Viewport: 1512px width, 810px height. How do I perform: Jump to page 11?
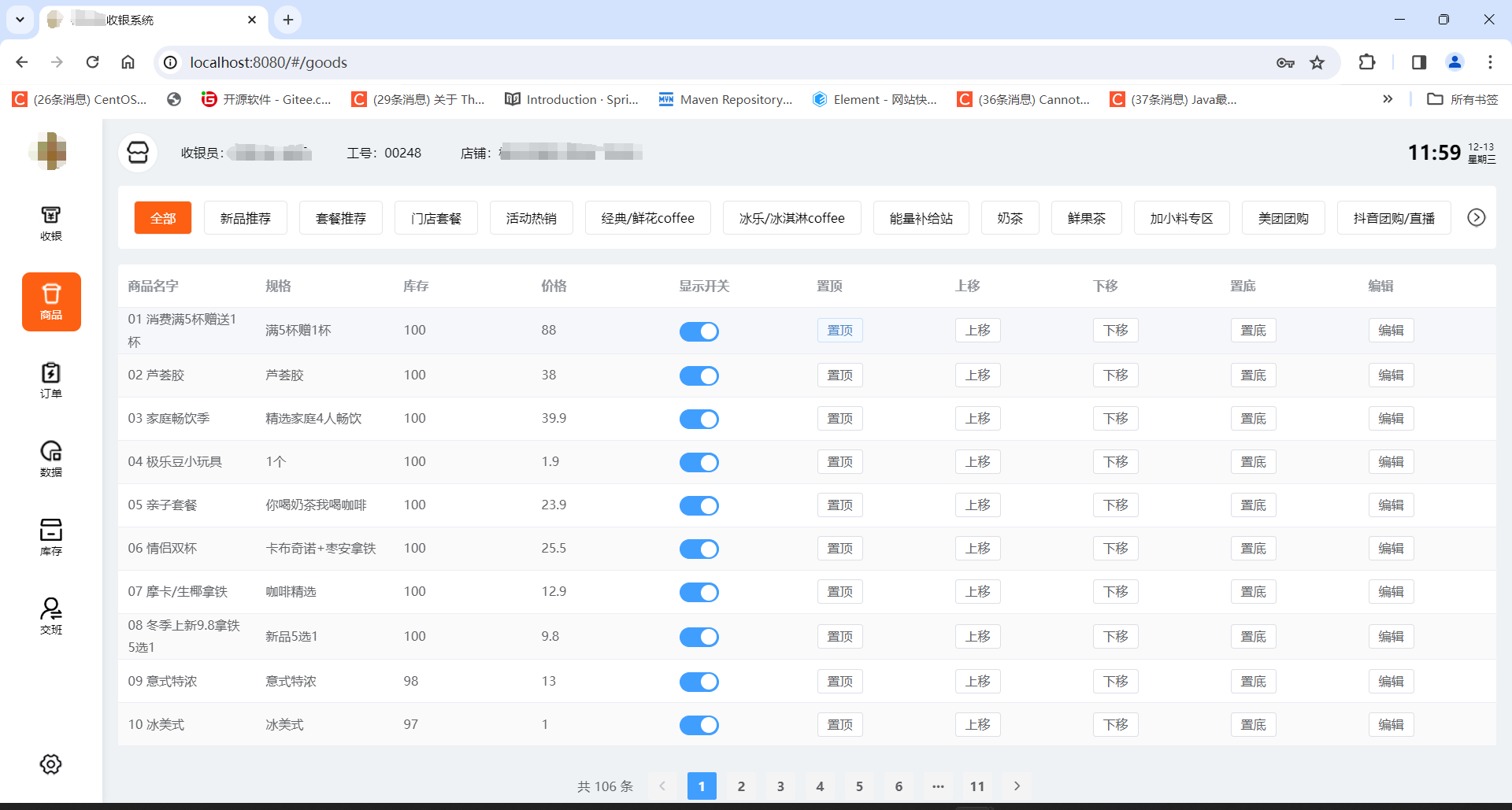tap(977, 786)
